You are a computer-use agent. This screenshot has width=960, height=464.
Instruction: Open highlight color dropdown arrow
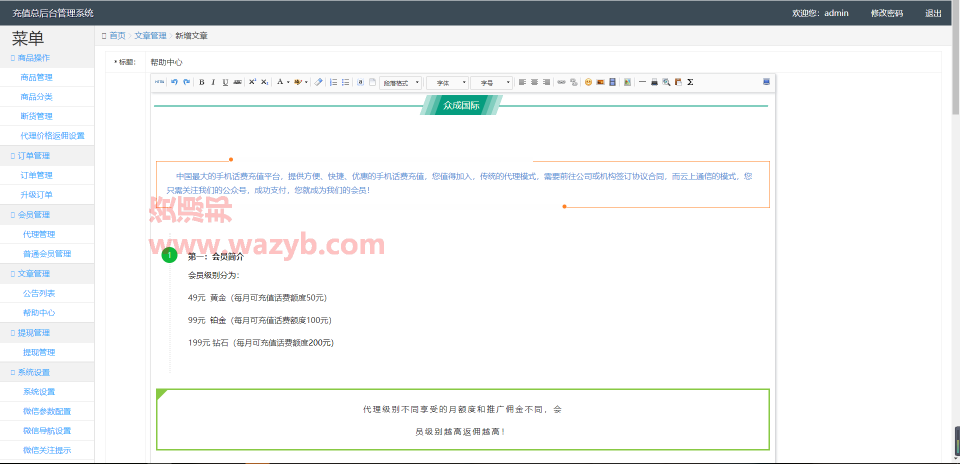306,82
